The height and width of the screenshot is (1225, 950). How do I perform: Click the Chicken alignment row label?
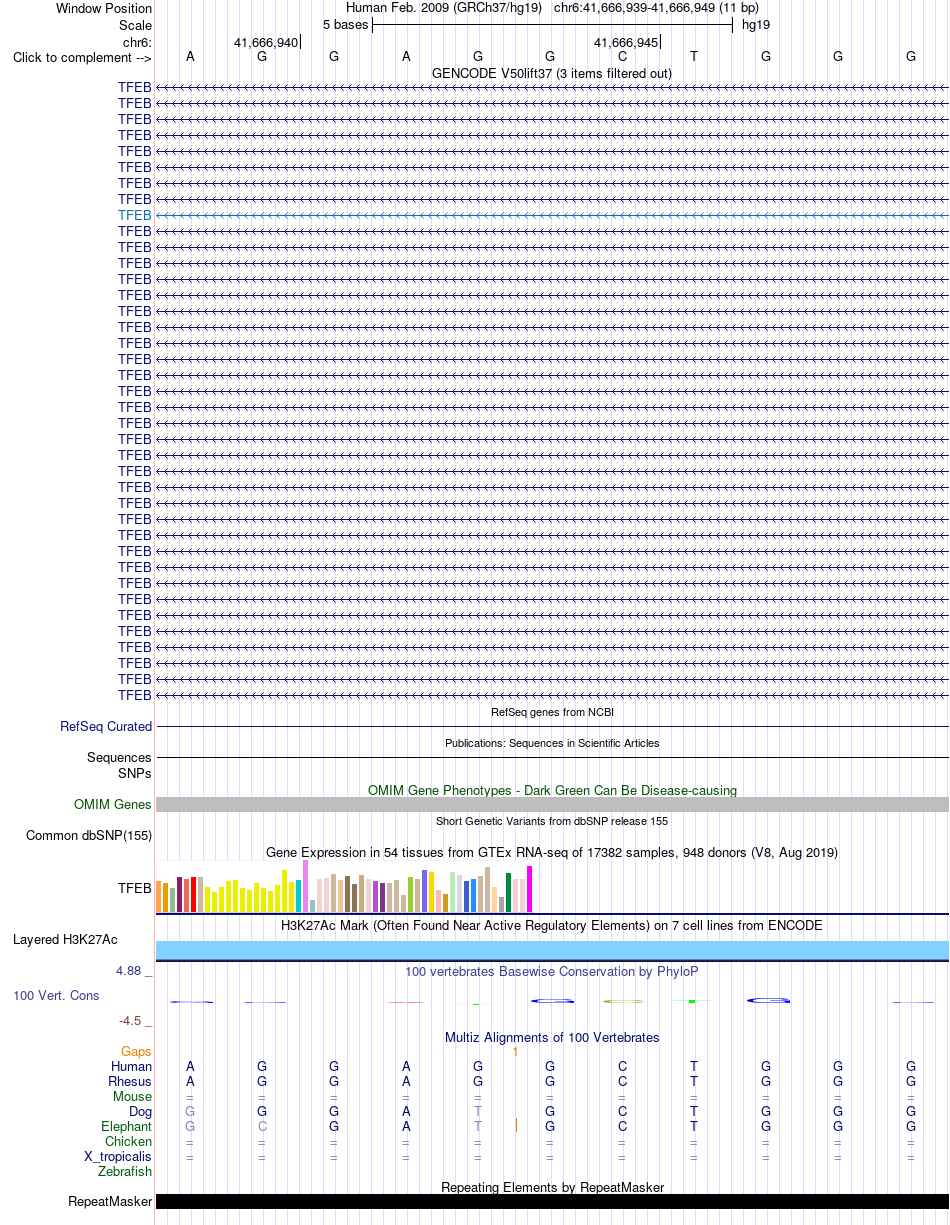129,1142
